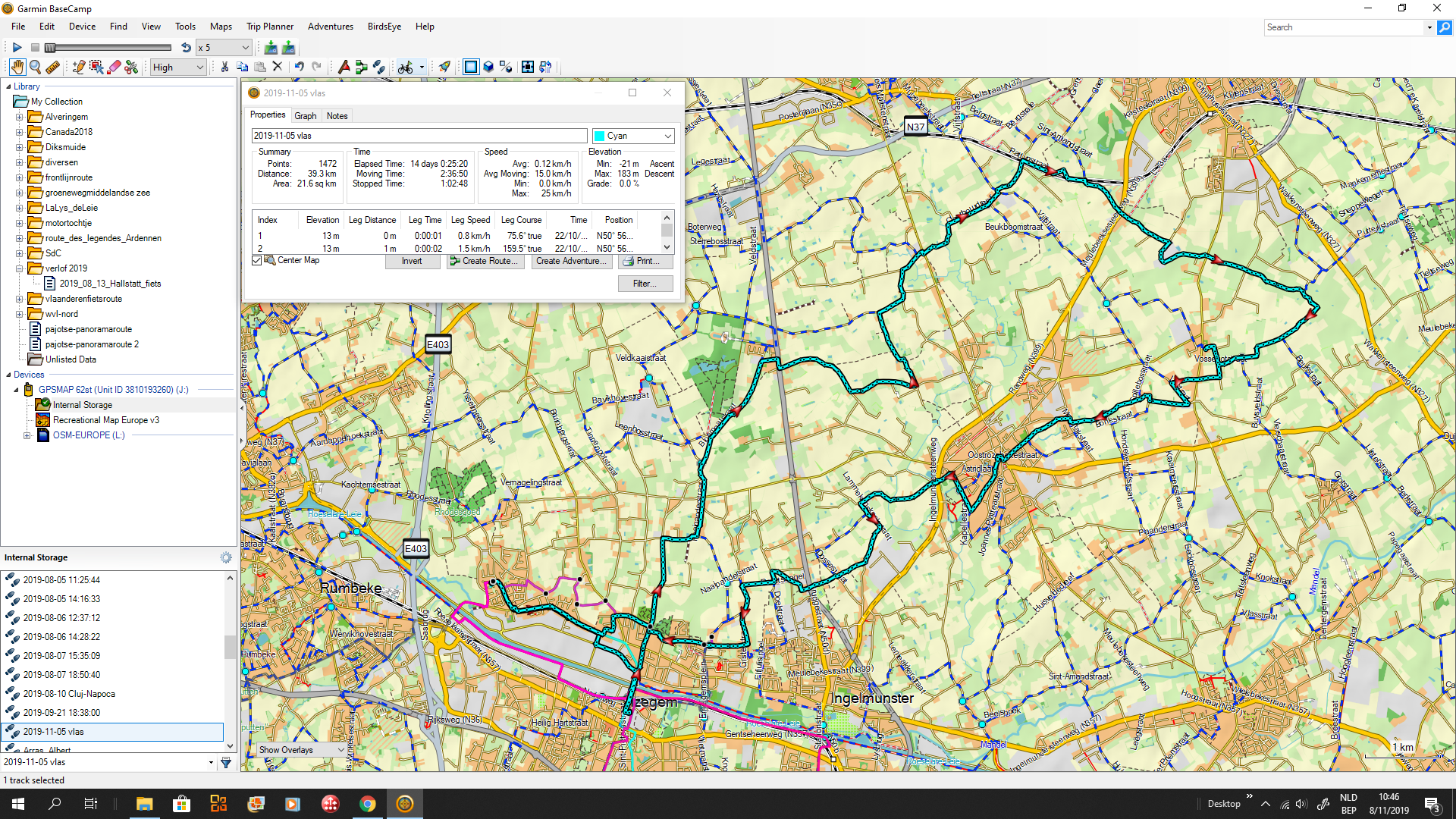Viewport: 1456px width, 819px height.
Task: Click the Copy icon in the toolbar
Action: coord(243,67)
